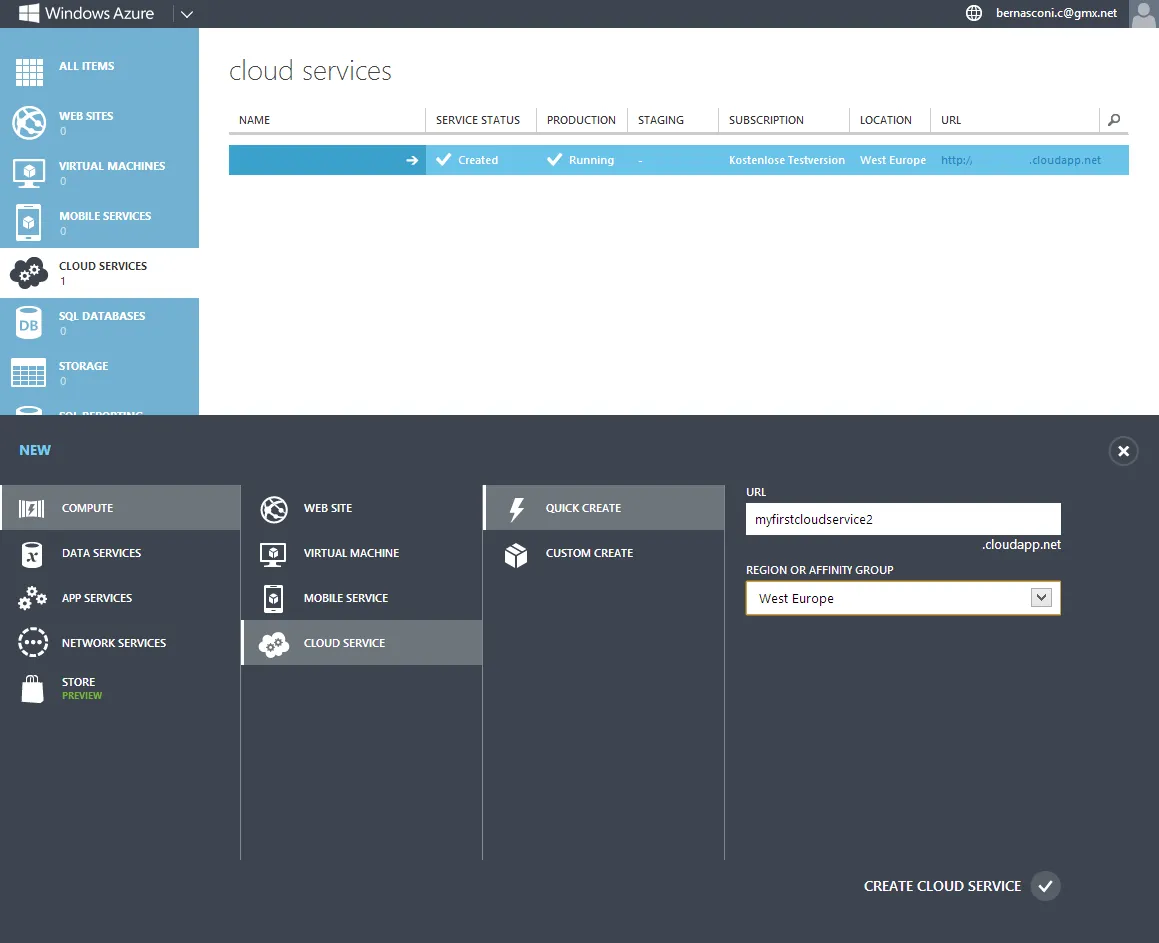Open the http cloudapp.net URL link

click(1021, 160)
